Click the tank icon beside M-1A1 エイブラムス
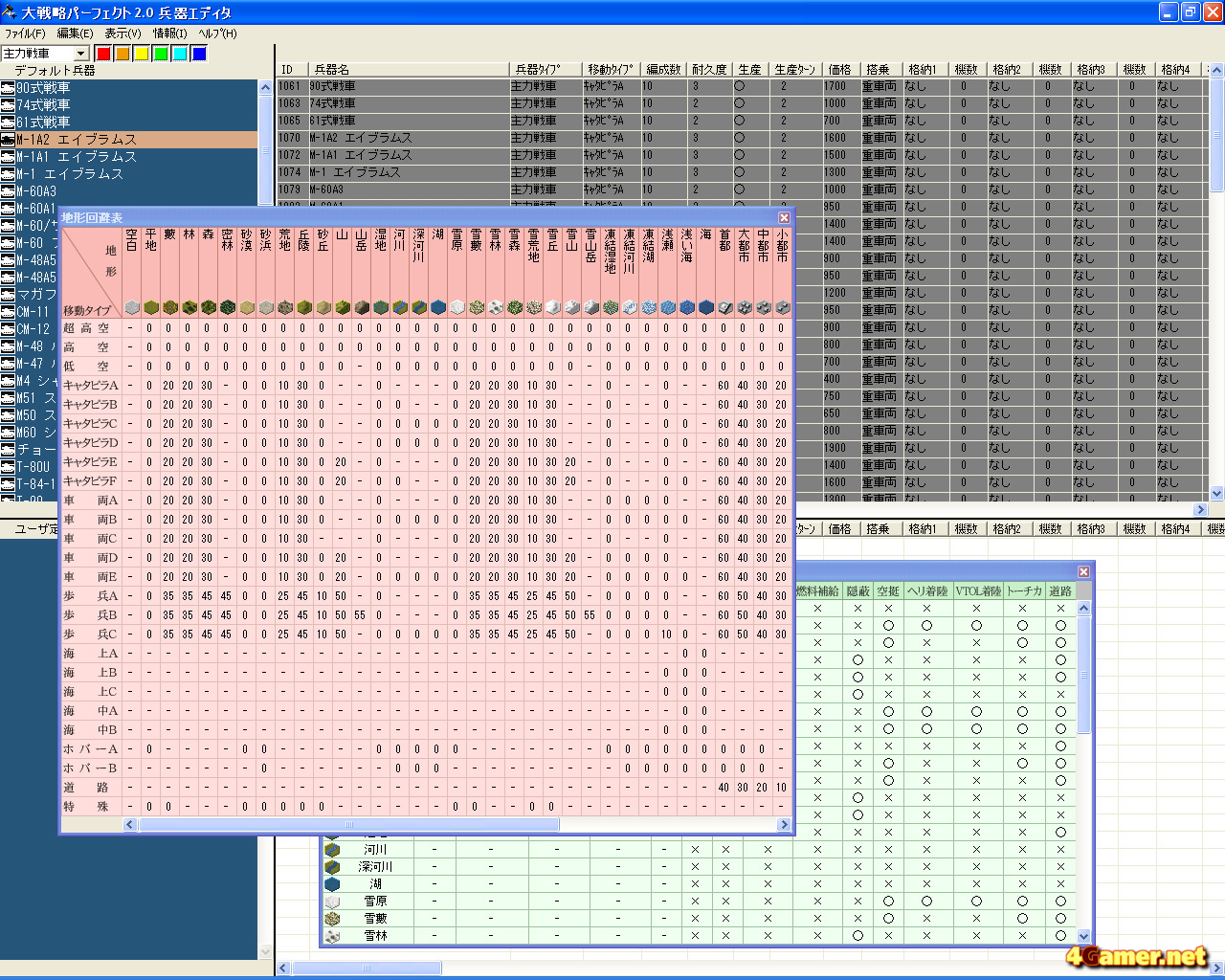 [x=8, y=156]
